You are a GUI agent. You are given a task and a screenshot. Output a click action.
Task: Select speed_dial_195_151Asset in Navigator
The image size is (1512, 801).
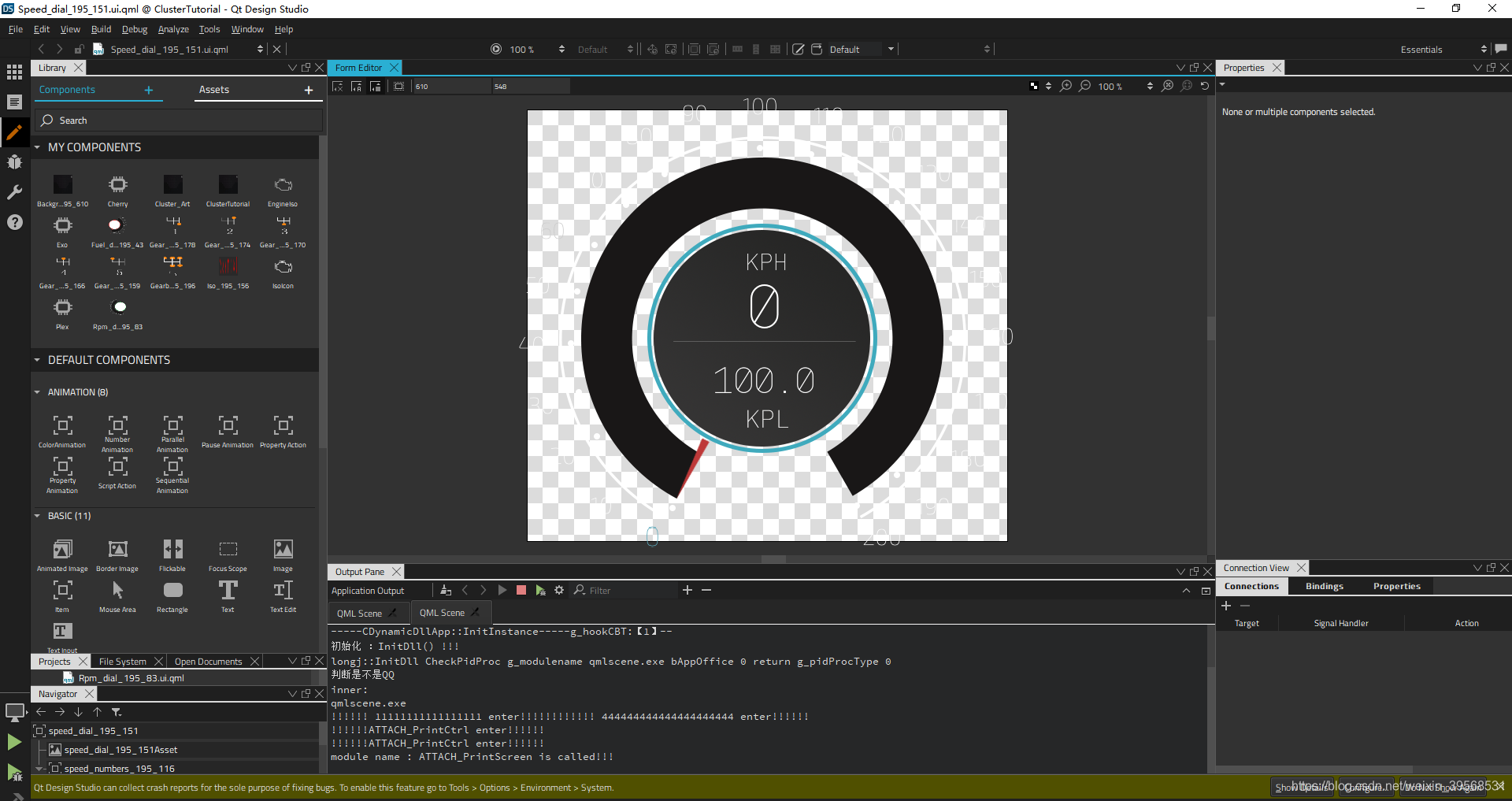coord(120,750)
